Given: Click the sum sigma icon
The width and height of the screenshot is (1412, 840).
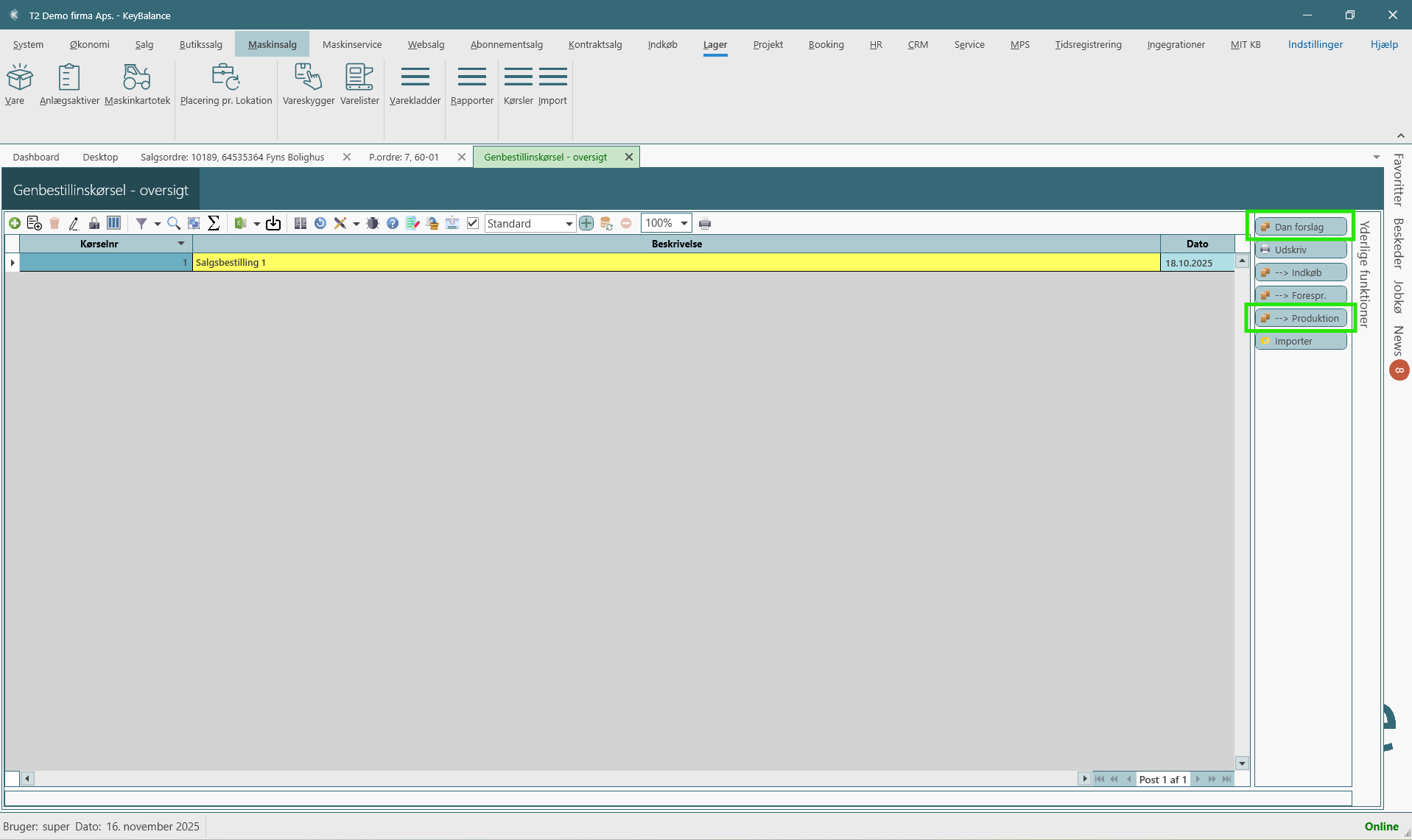Looking at the screenshot, I should point(214,223).
